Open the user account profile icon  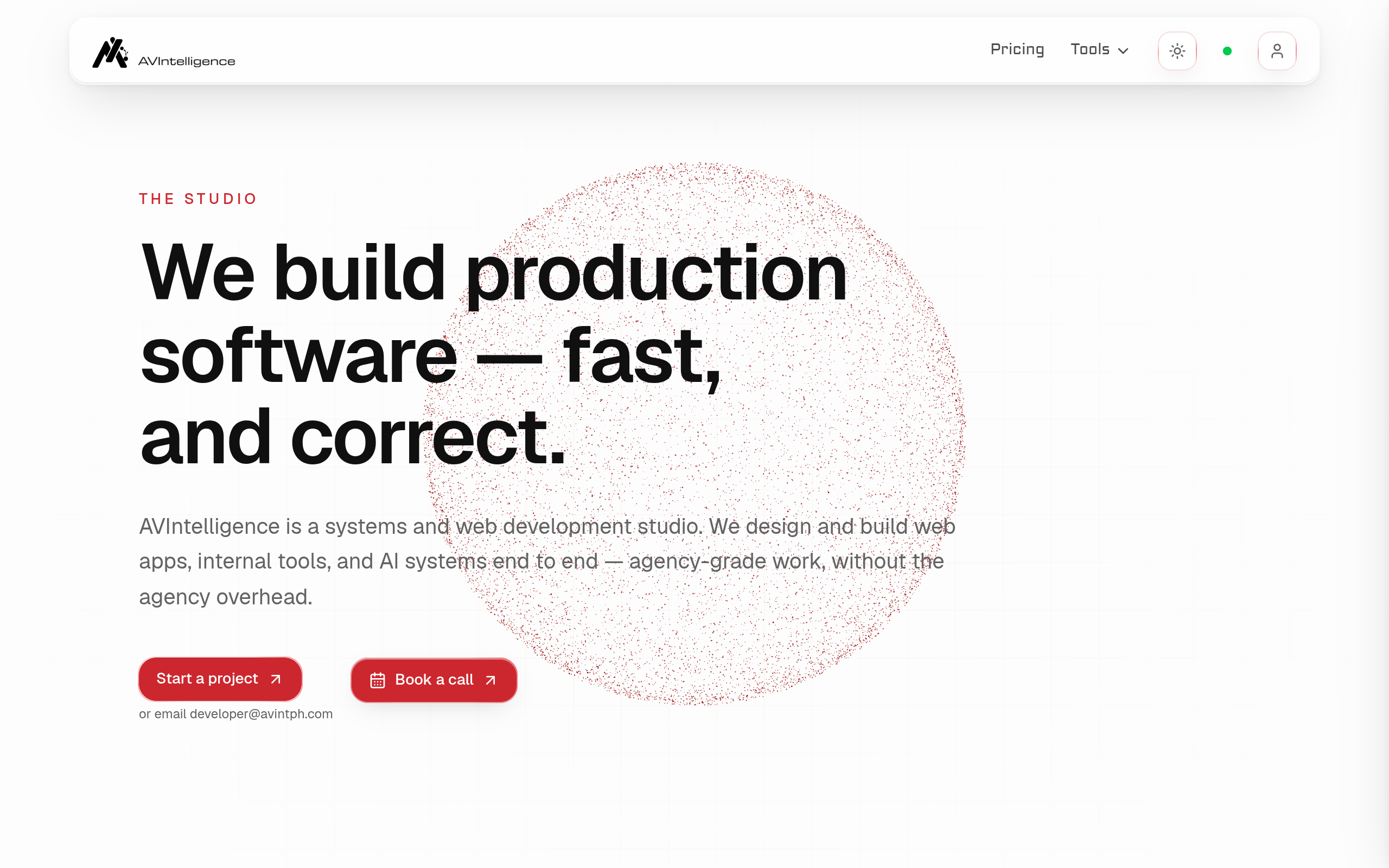point(1277,51)
